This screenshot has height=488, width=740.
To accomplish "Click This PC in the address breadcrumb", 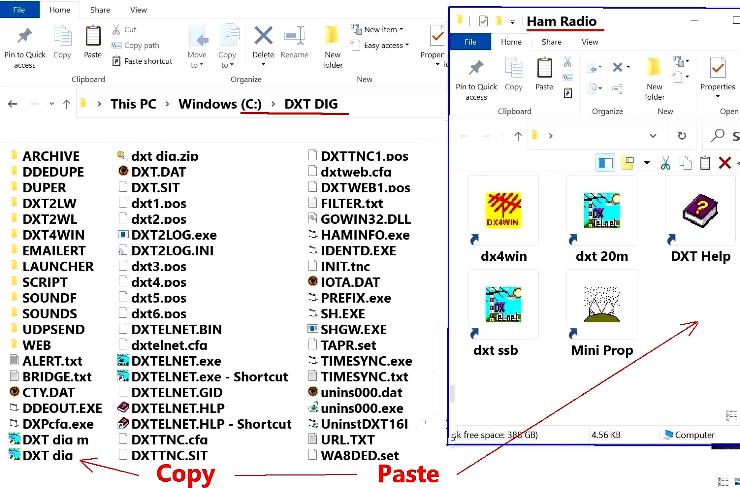I will coord(133,104).
